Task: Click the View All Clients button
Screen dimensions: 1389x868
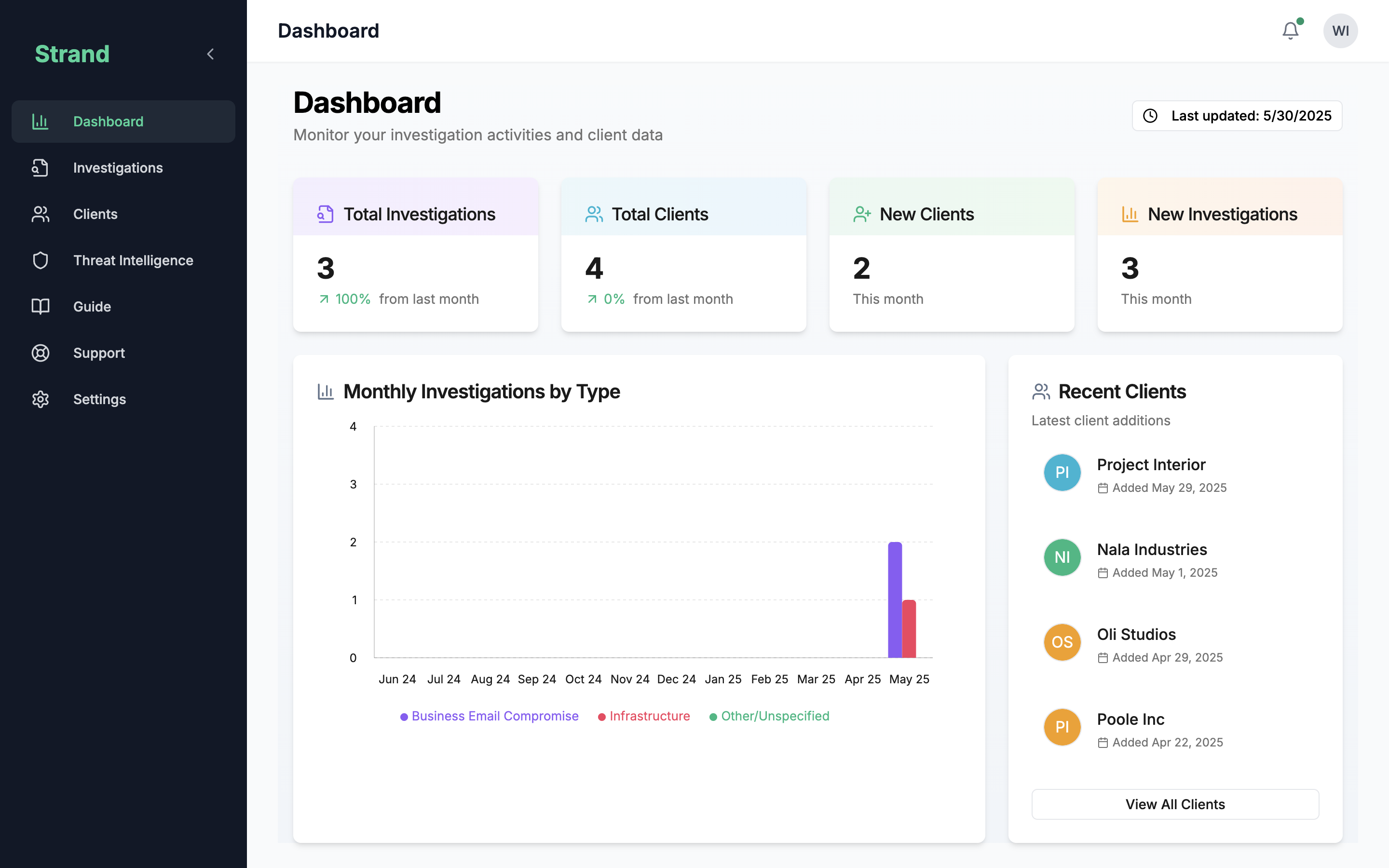Action: [x=1174, y=804]
